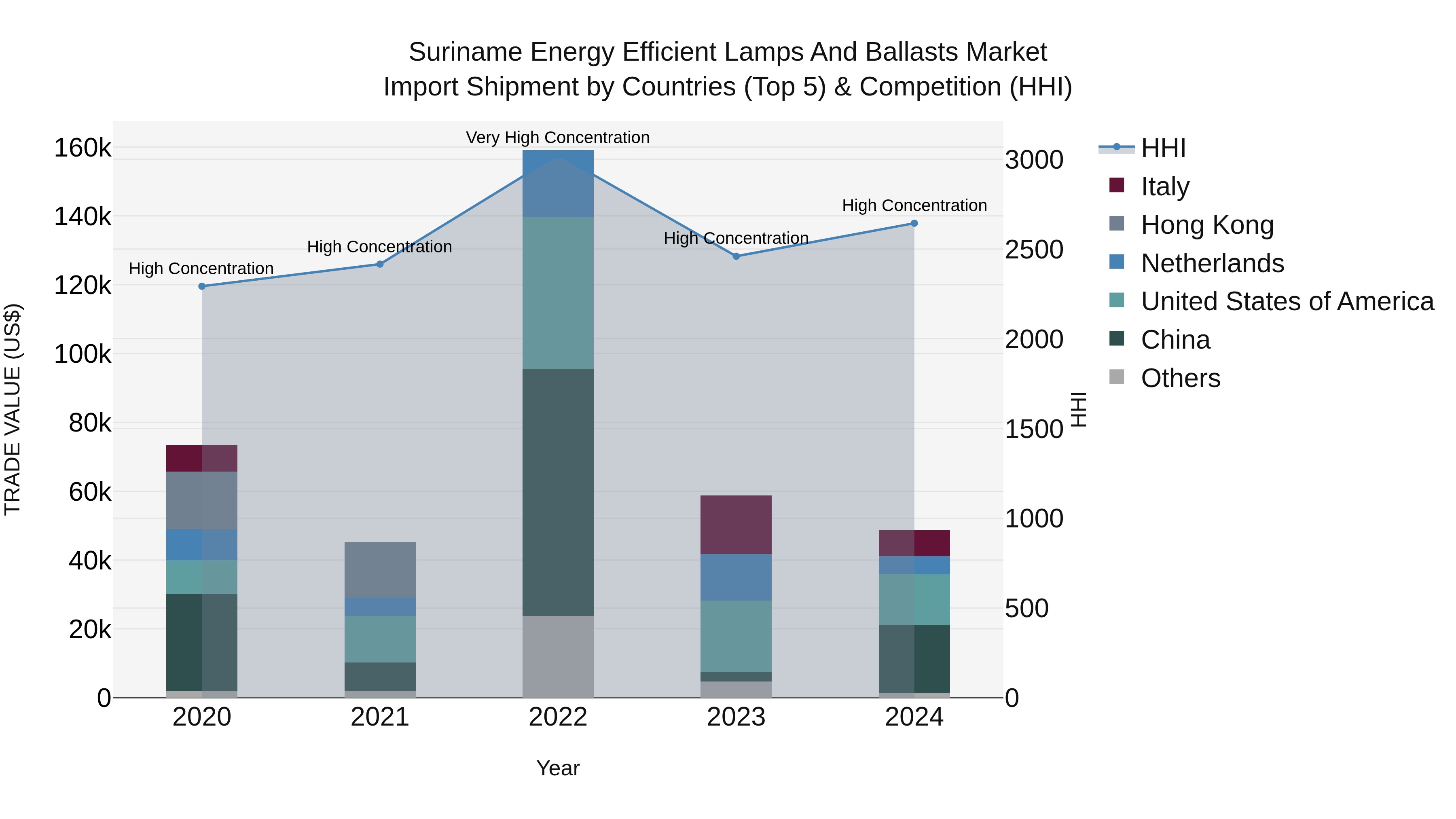Click the China segment of the 2020 bar
The height and width of the screenshot is (819, 1456).
tap(202, 642)
